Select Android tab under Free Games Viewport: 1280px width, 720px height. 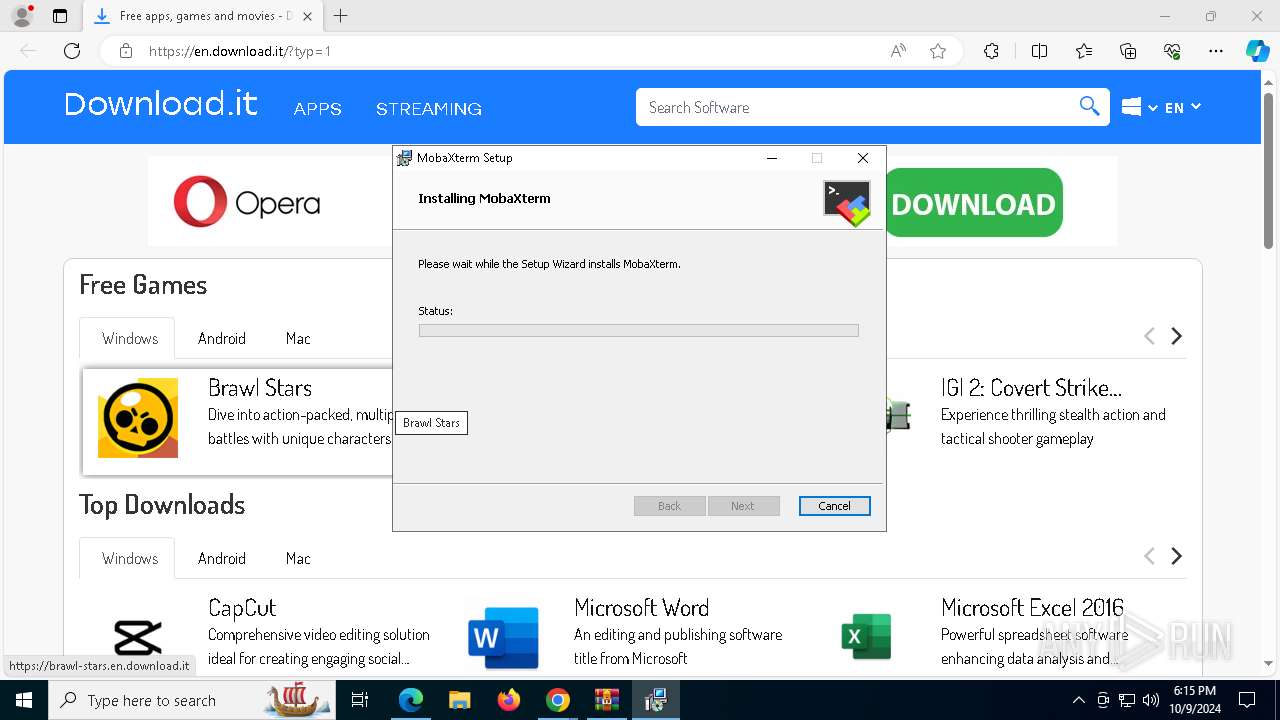[x=222, y=338]
